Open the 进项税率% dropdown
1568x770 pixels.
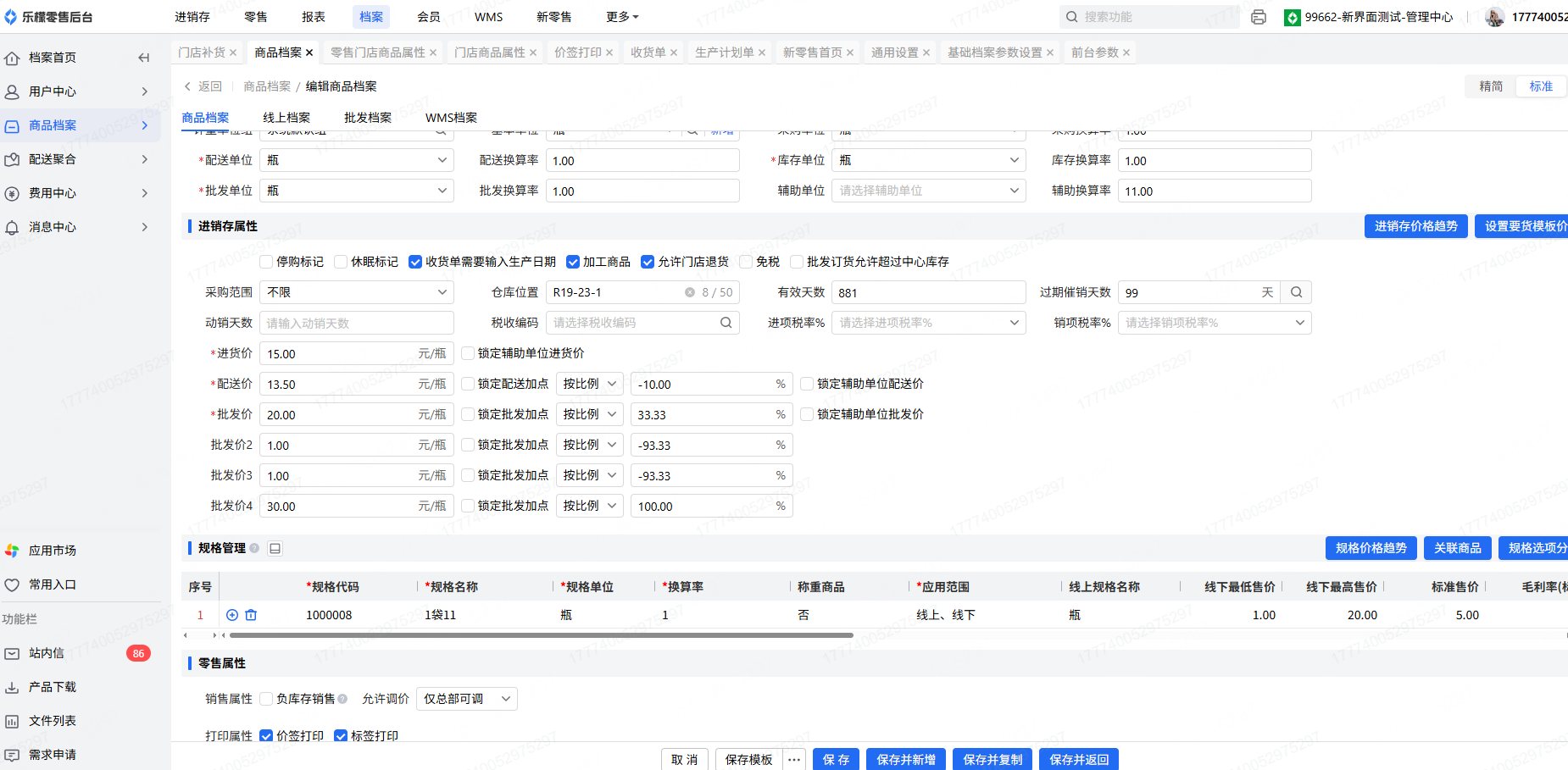(x=928, y=323)
